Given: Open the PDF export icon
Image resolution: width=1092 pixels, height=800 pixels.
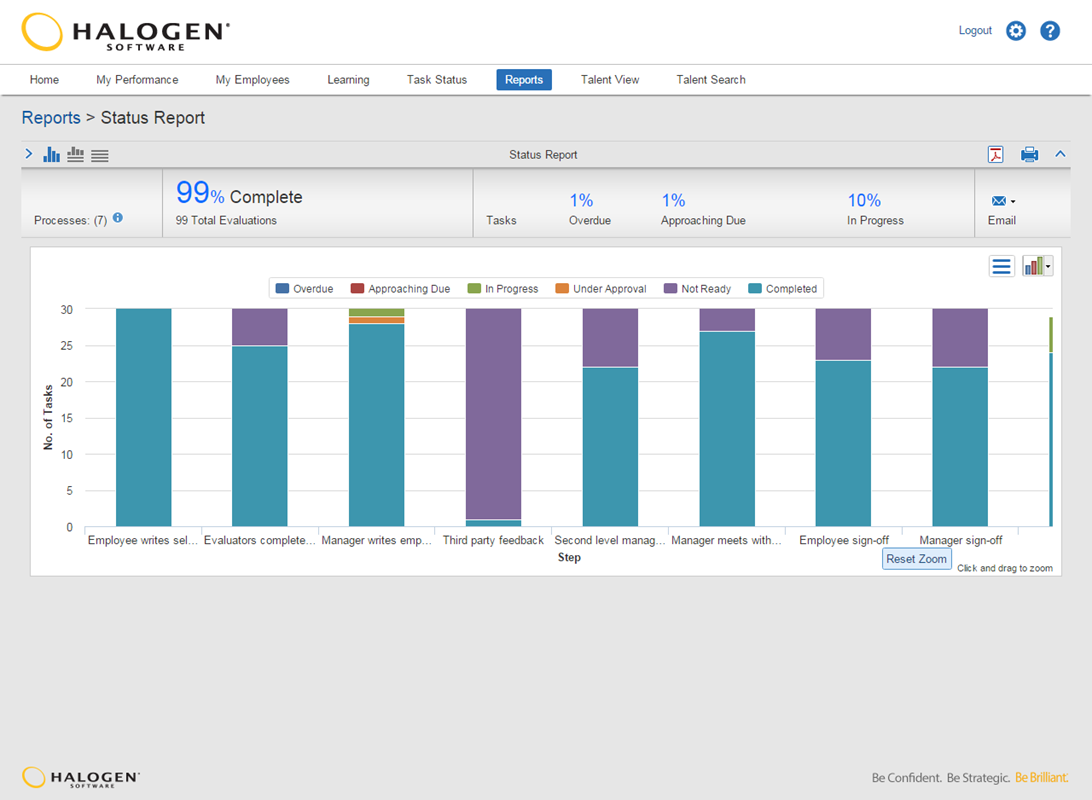Looking at the screenshot, I should click(x=996, y=155).
